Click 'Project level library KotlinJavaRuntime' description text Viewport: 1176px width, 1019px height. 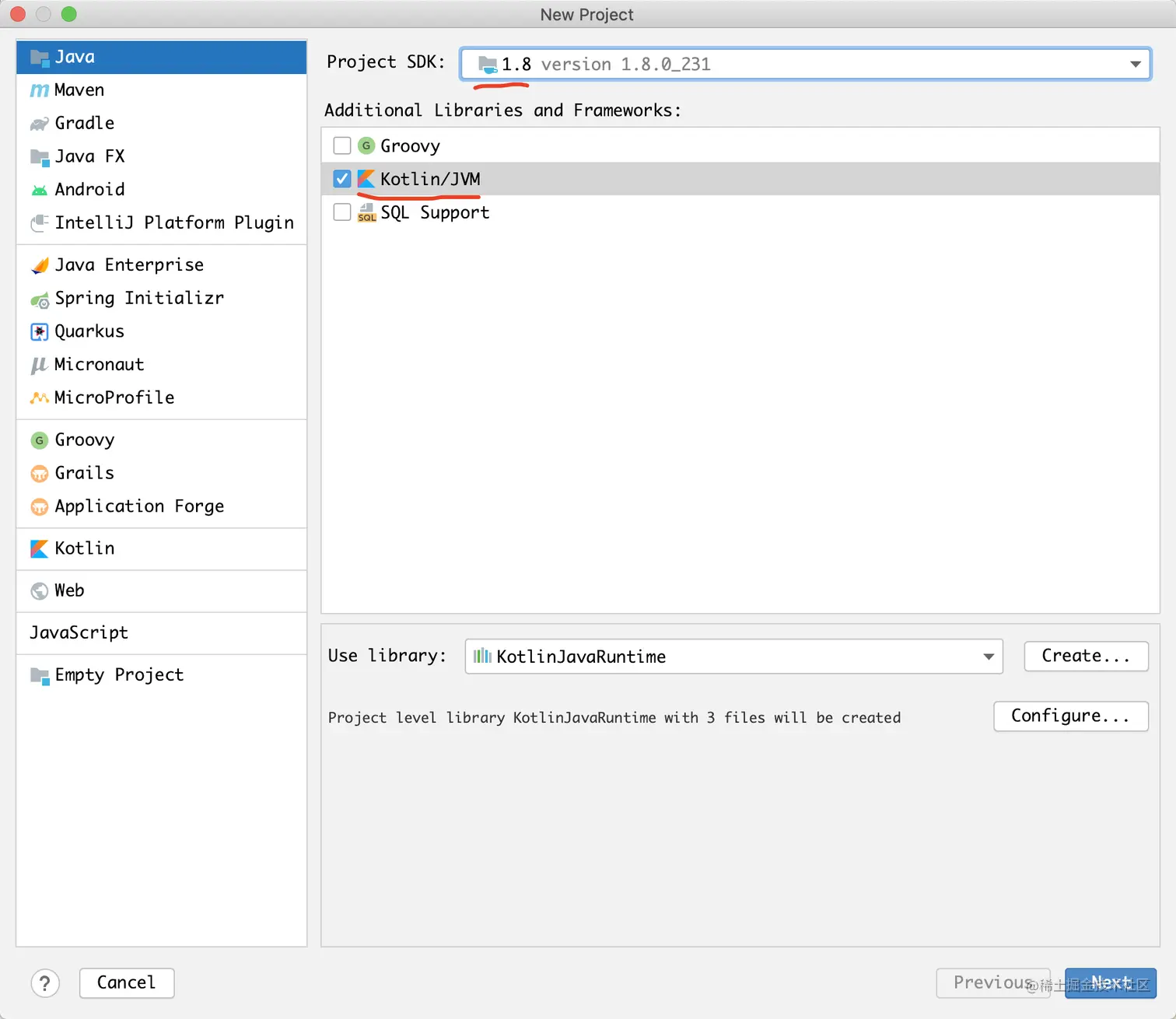pos(614,717)
